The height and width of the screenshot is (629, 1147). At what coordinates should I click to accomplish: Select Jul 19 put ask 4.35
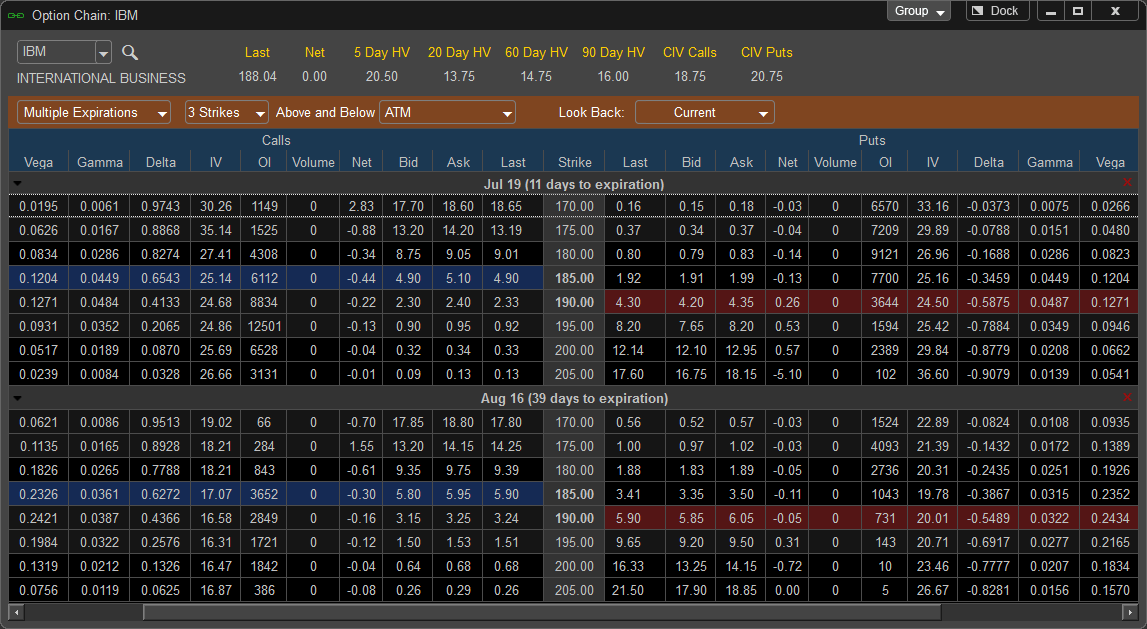click(x=741, y=302)
